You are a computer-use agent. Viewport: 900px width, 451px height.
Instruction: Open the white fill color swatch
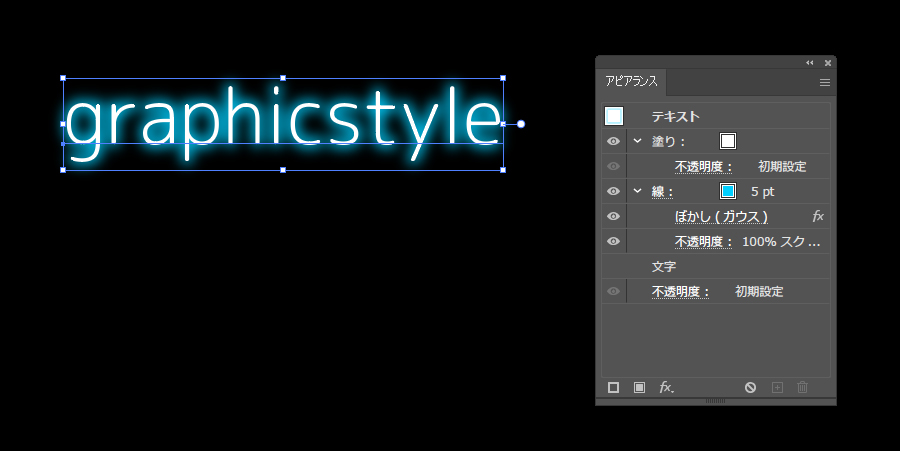click(728, 141)
